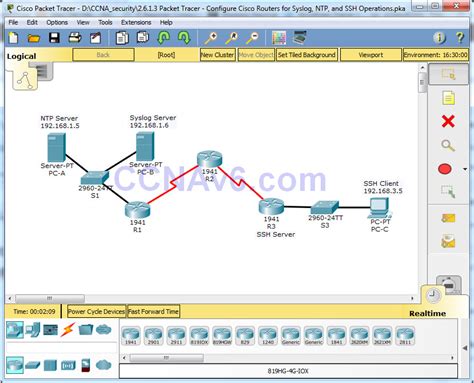Pick the 2901 router from the device list
Screen dimensions: 474x383
coord(153,336)
